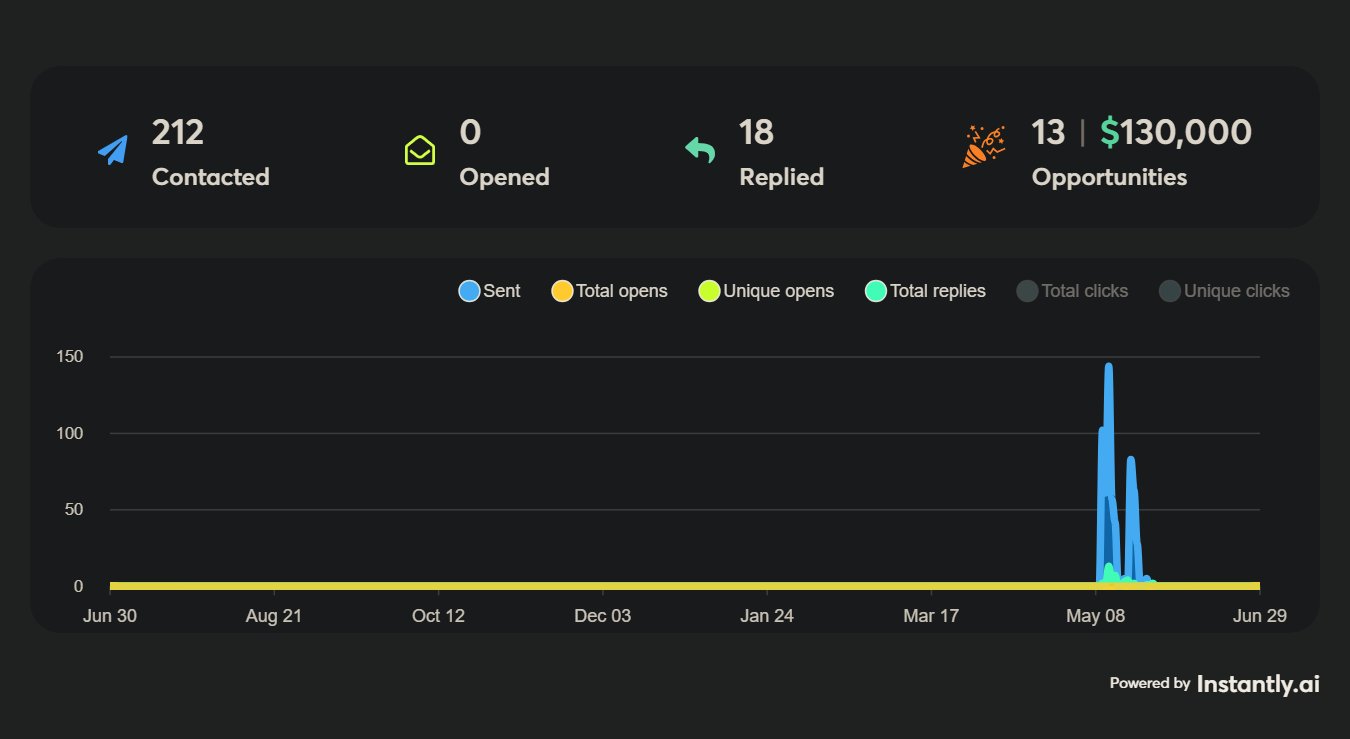Click the Opened label
The height and width of the screenshot is (739, 1350).
505,177
